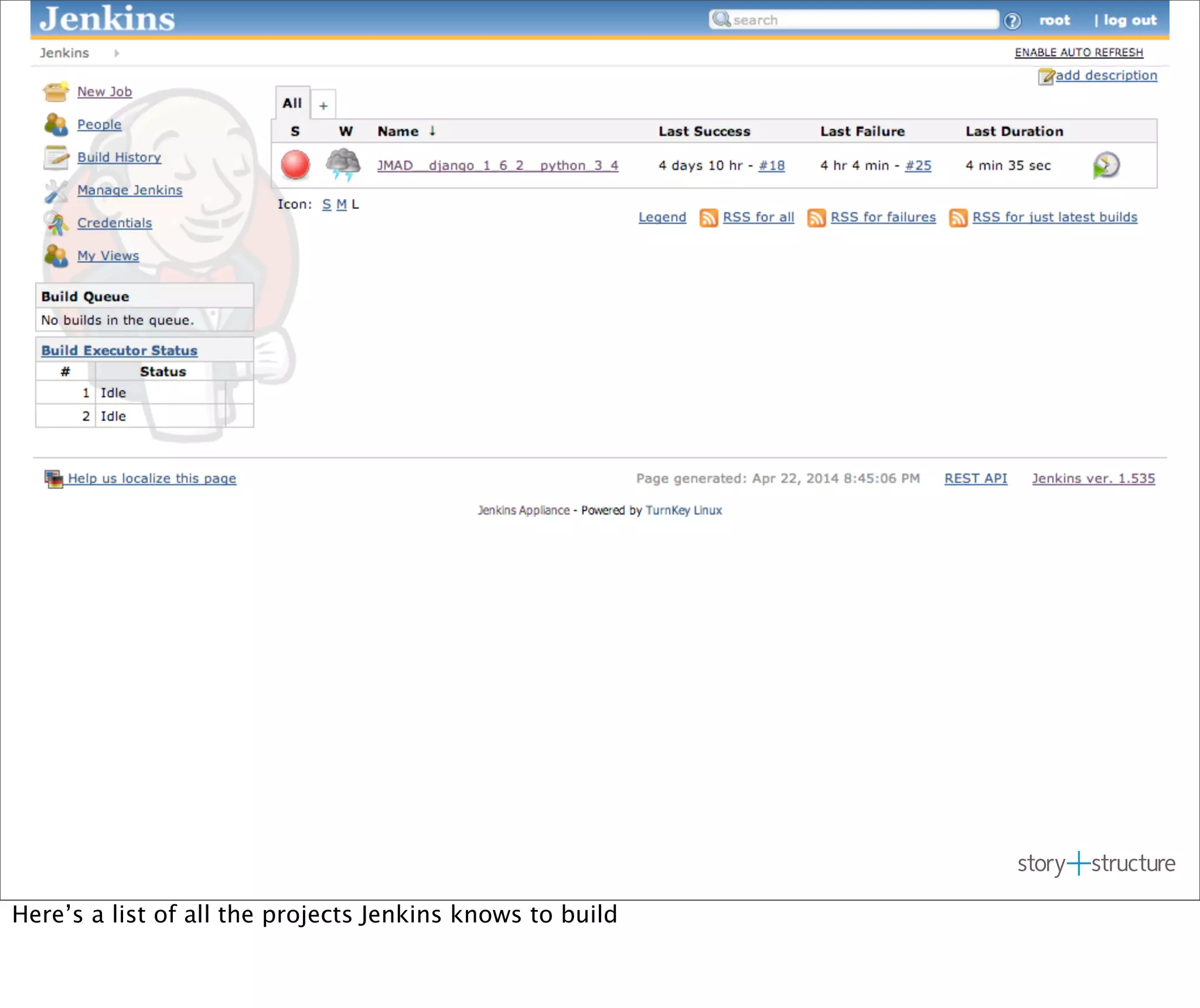Click the localize page flag icon
This screenshot has height=1008, width=1200.
53,479
